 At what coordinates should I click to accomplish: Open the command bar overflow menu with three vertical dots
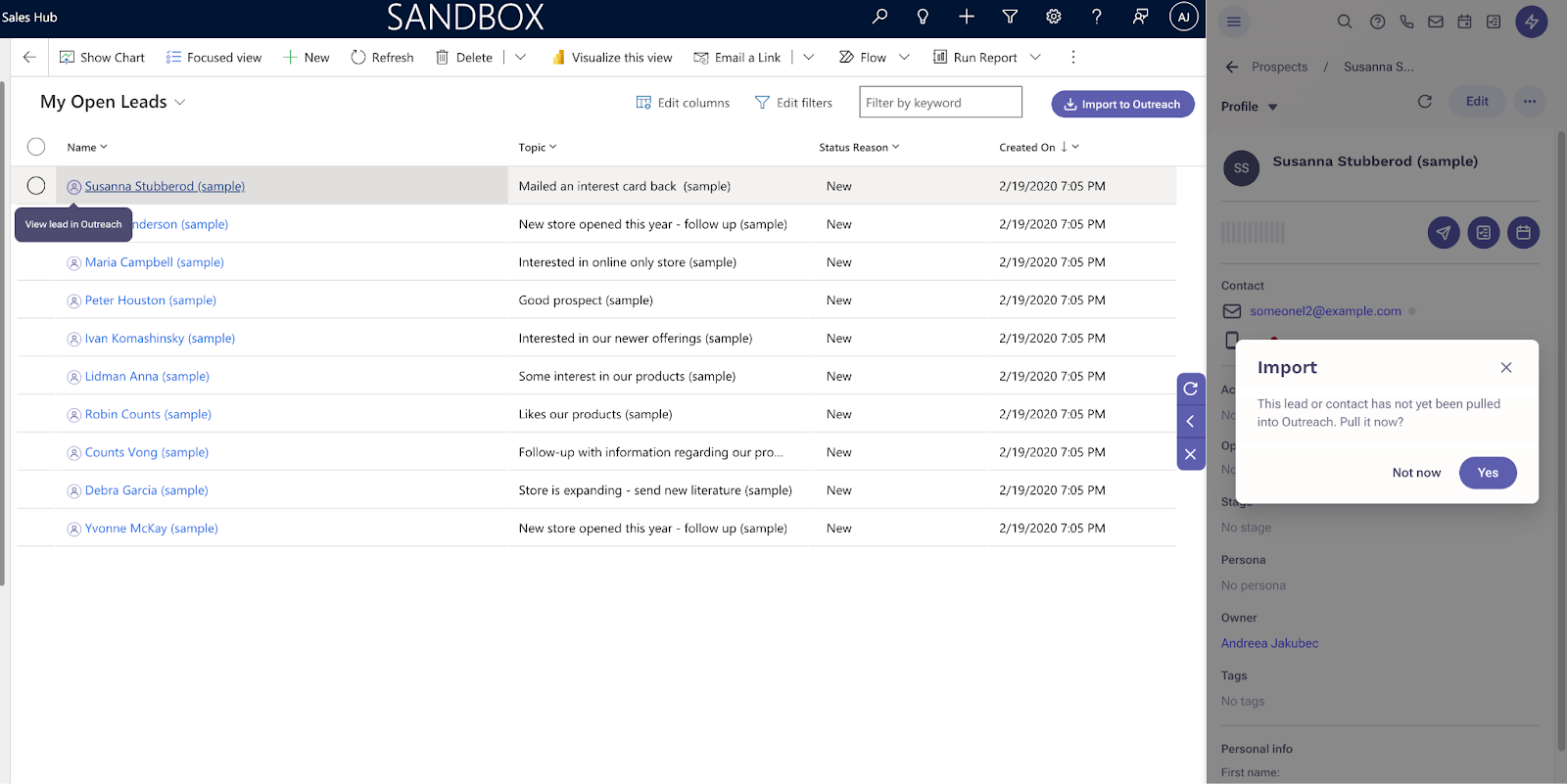[x=1073, y=57]
